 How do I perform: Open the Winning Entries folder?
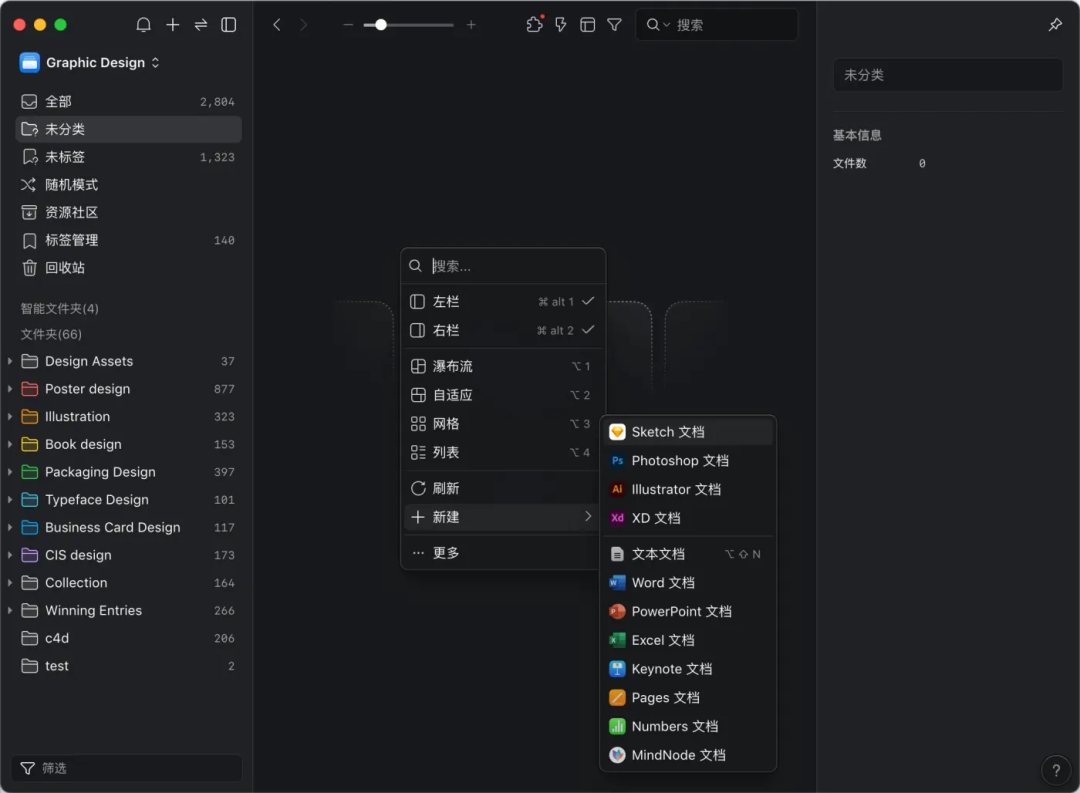tap(128, 610)
